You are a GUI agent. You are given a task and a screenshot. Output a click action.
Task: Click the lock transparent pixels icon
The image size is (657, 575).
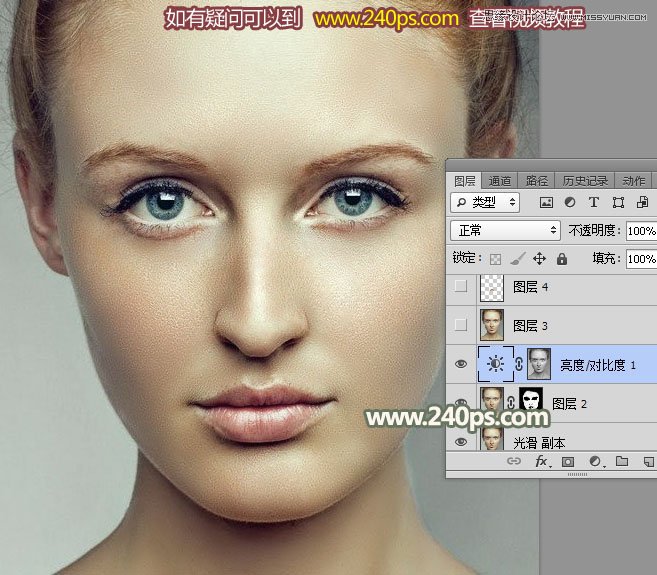point(495,259)
